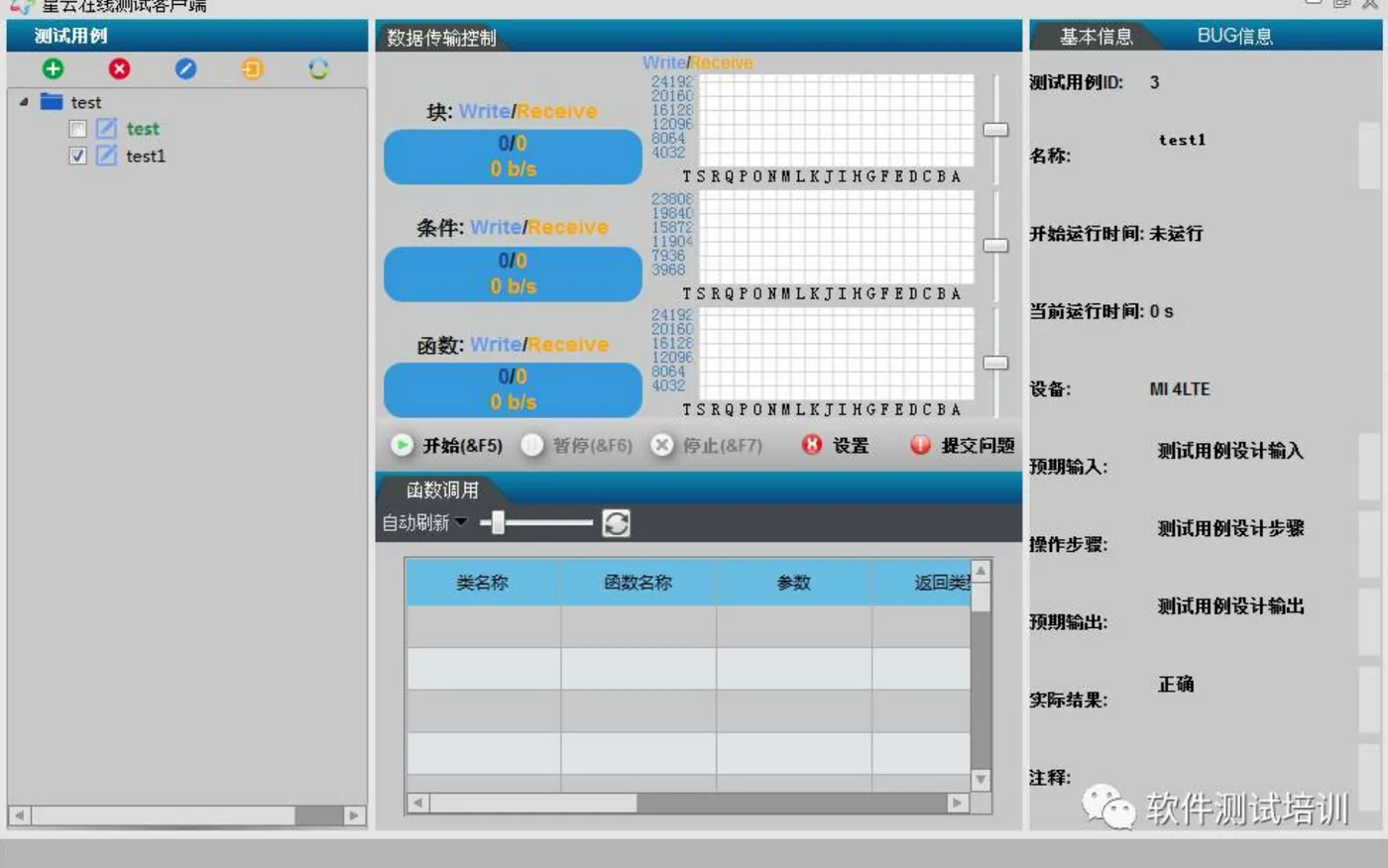Click the function table scroll left arrow
The width and height of the screenshot is (1388, 868).
(418, 803)
